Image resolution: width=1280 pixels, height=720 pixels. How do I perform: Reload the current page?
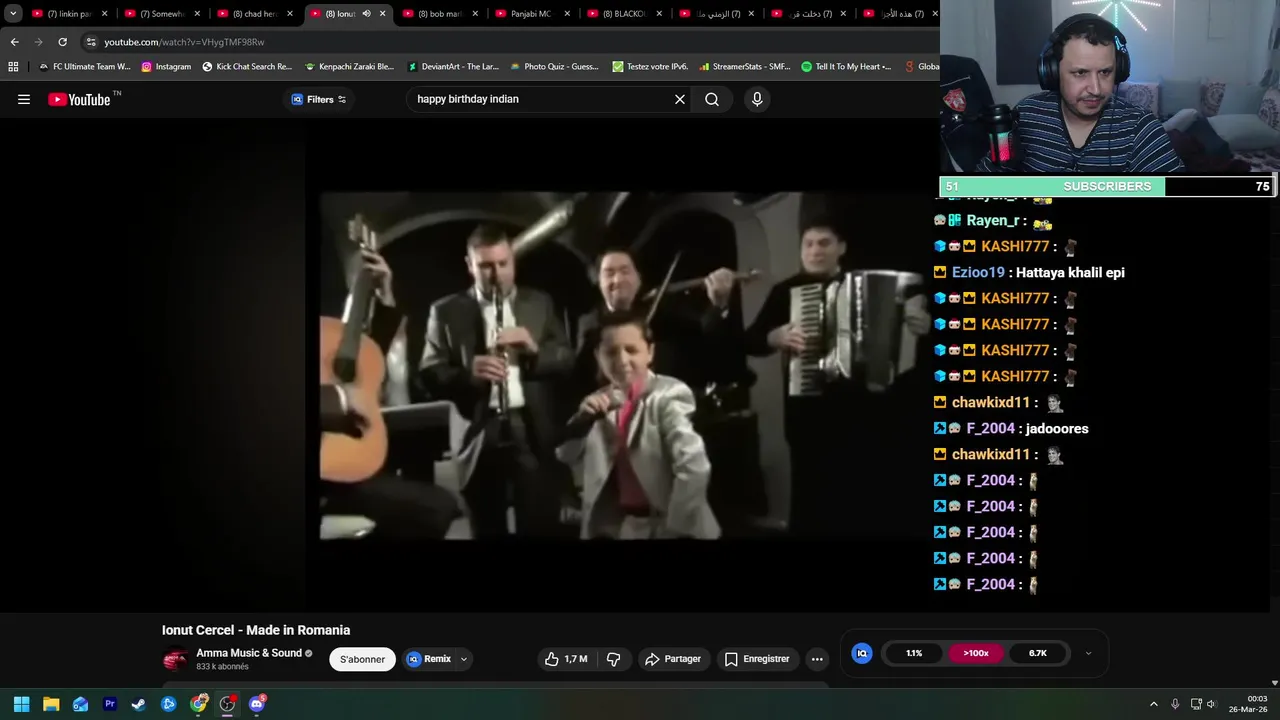[x=62, y=42]
